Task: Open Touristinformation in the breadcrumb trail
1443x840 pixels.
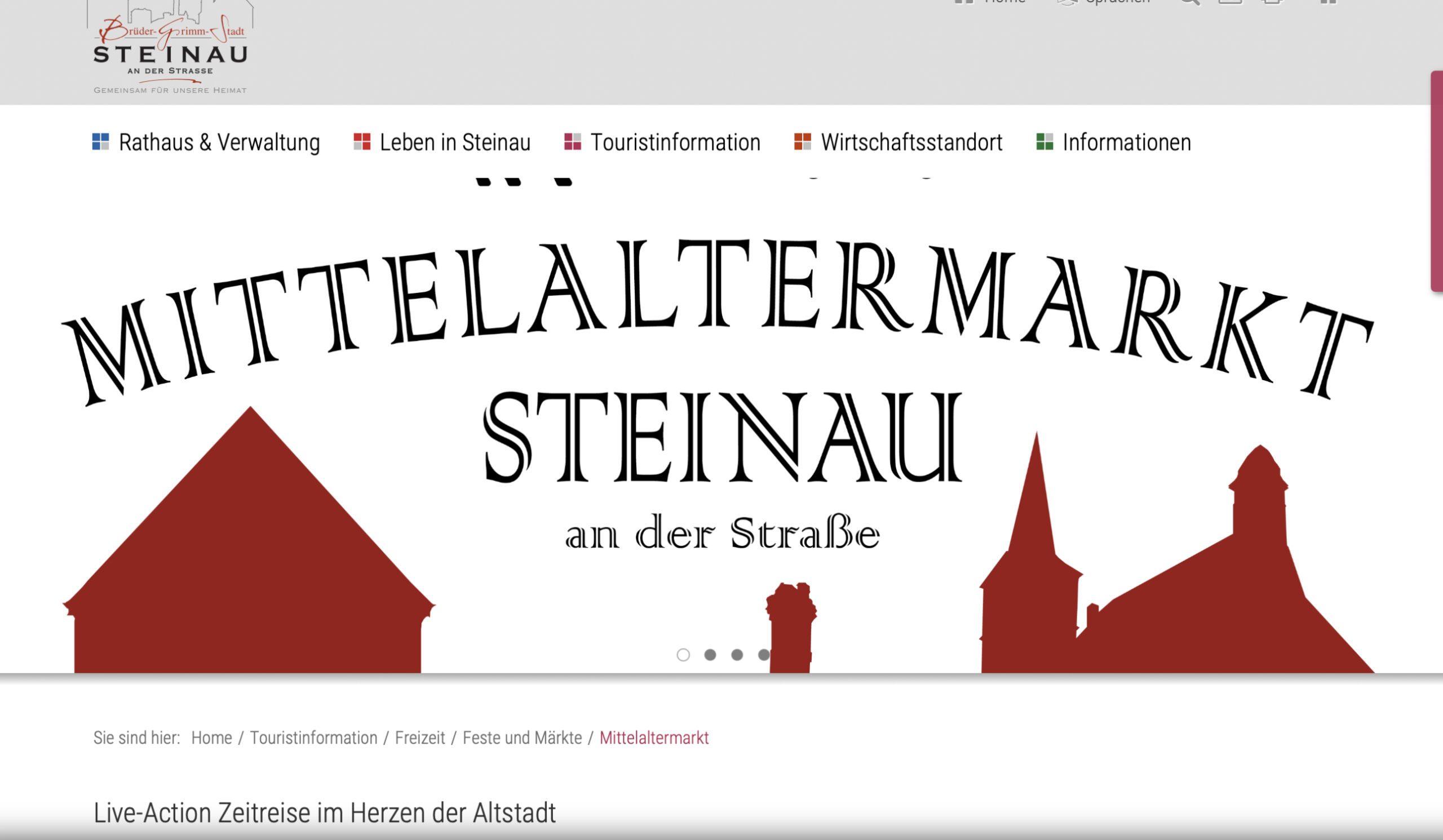Action: click(314, 738)
